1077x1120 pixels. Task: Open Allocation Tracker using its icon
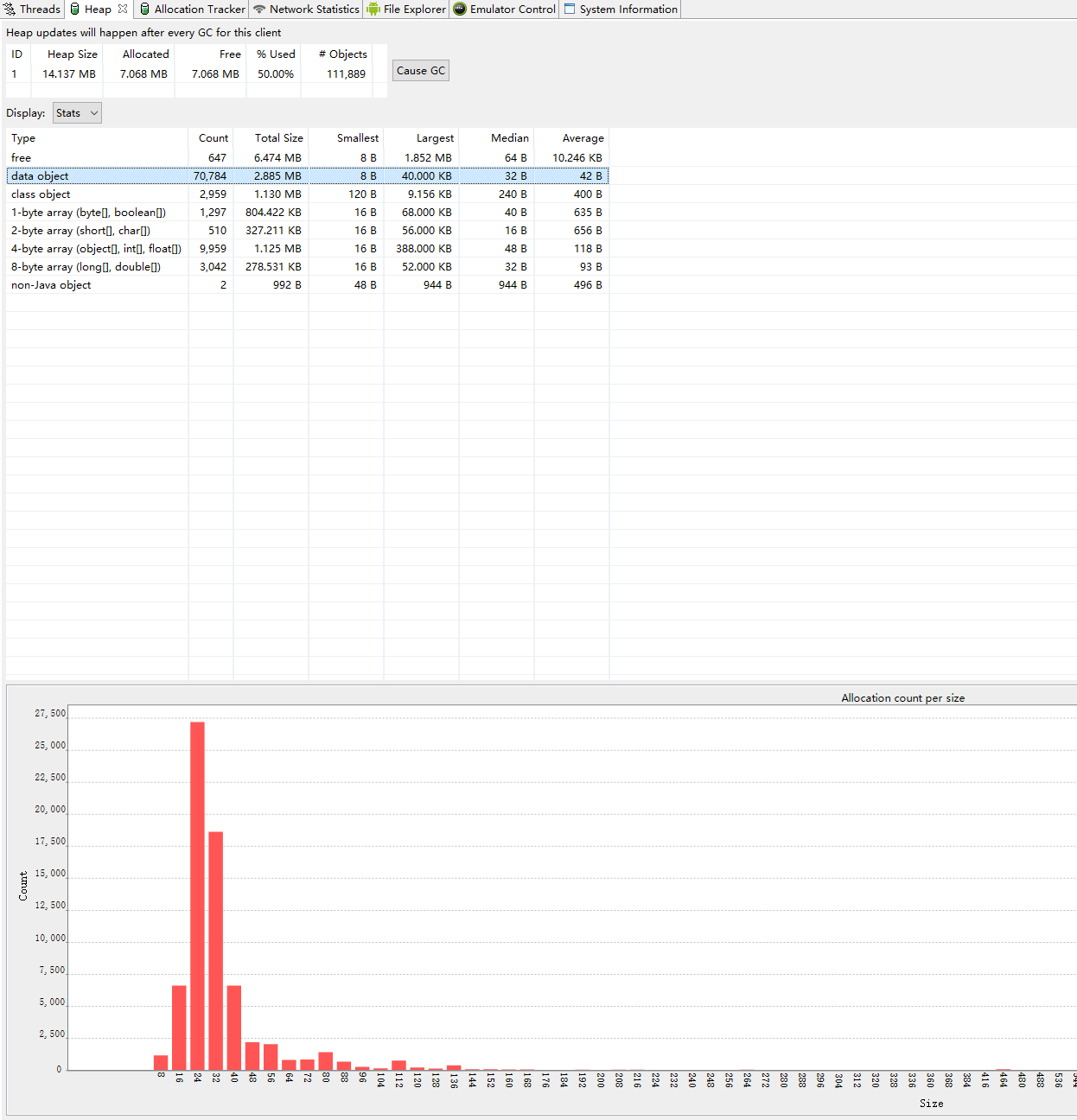click(x=143, y=9)
